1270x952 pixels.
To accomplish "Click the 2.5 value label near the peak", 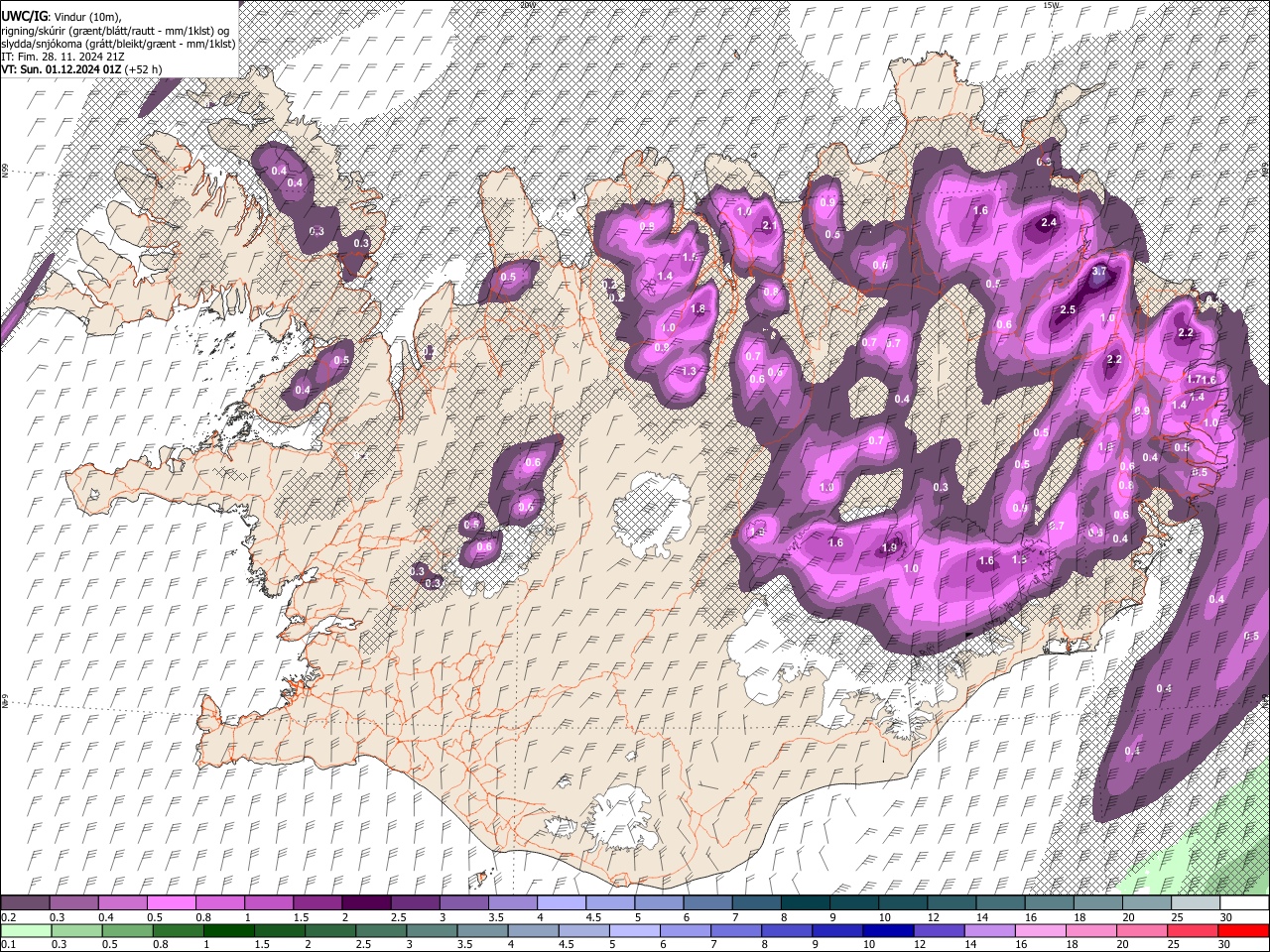I will [x=1068, y=310].
